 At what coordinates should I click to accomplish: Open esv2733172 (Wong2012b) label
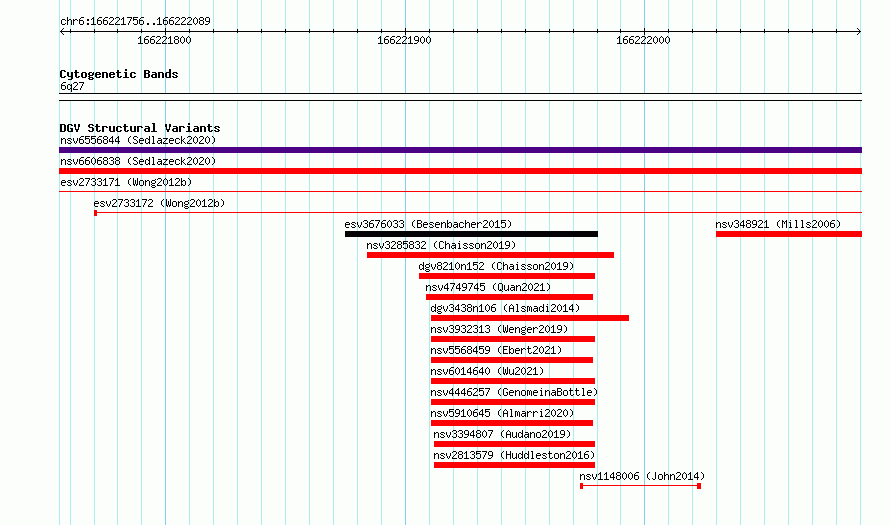pos(159,203)
